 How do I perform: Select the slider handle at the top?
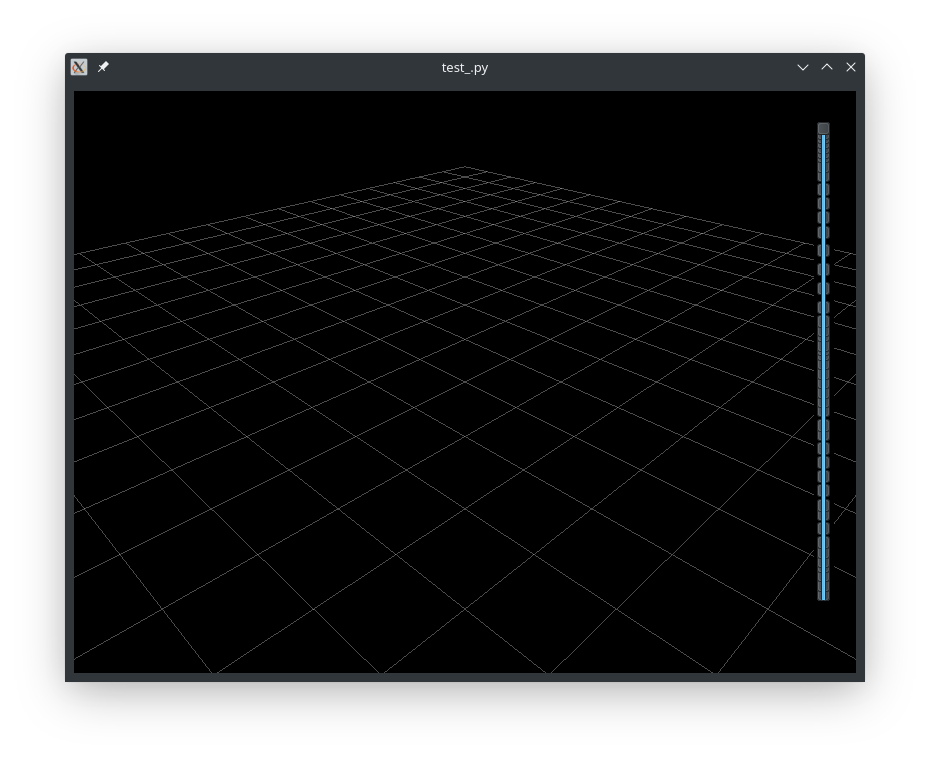click(x=823, y=128)
